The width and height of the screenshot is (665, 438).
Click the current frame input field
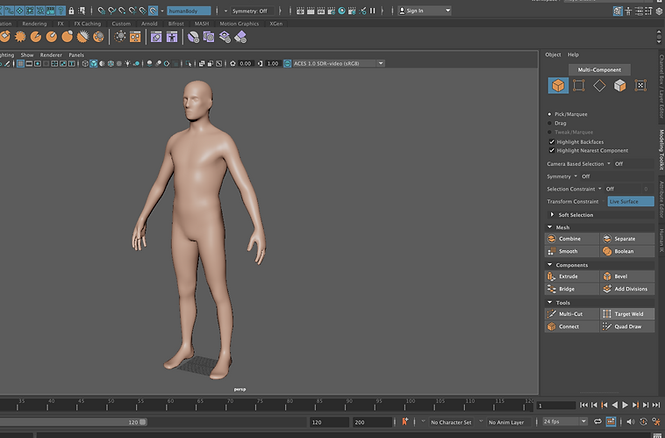pyautogui.click(x=556, y=406)
